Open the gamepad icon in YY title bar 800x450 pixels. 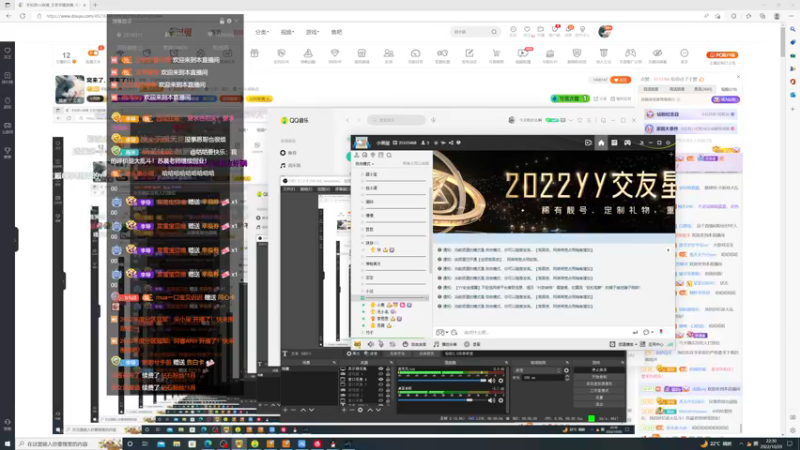(x=627, y=143)
